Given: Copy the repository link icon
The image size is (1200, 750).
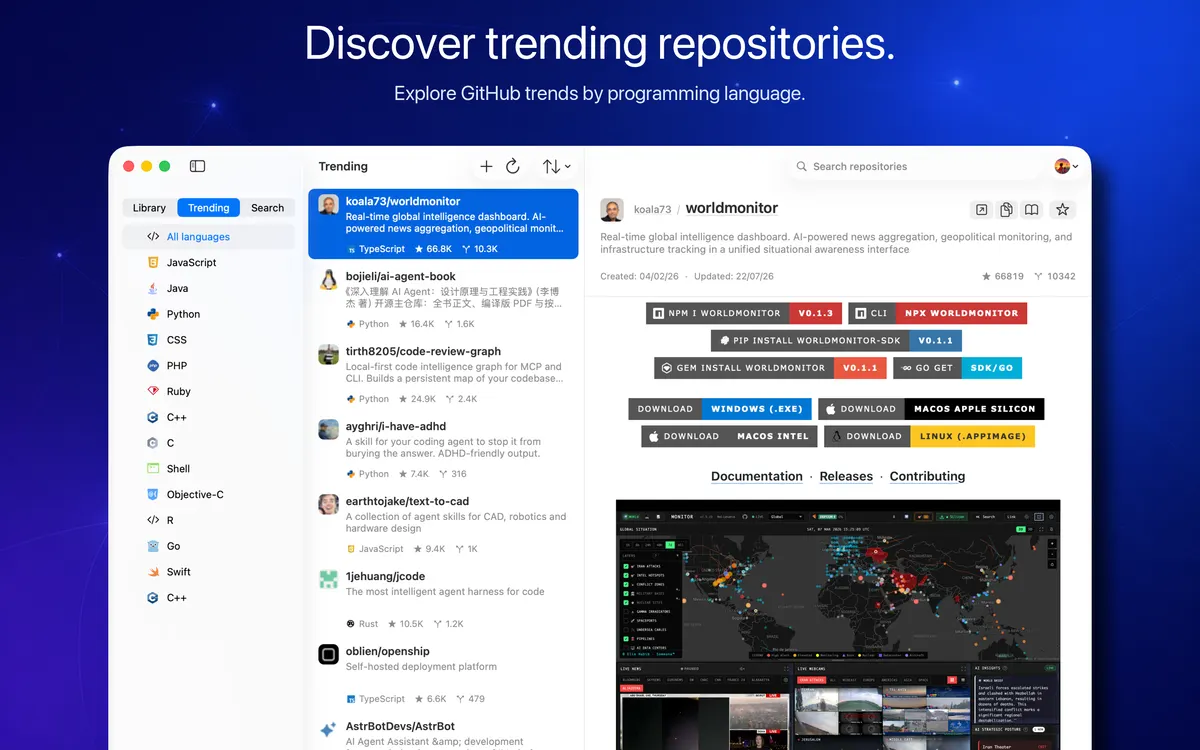Looking at the screenshot, I should 1006,209.
